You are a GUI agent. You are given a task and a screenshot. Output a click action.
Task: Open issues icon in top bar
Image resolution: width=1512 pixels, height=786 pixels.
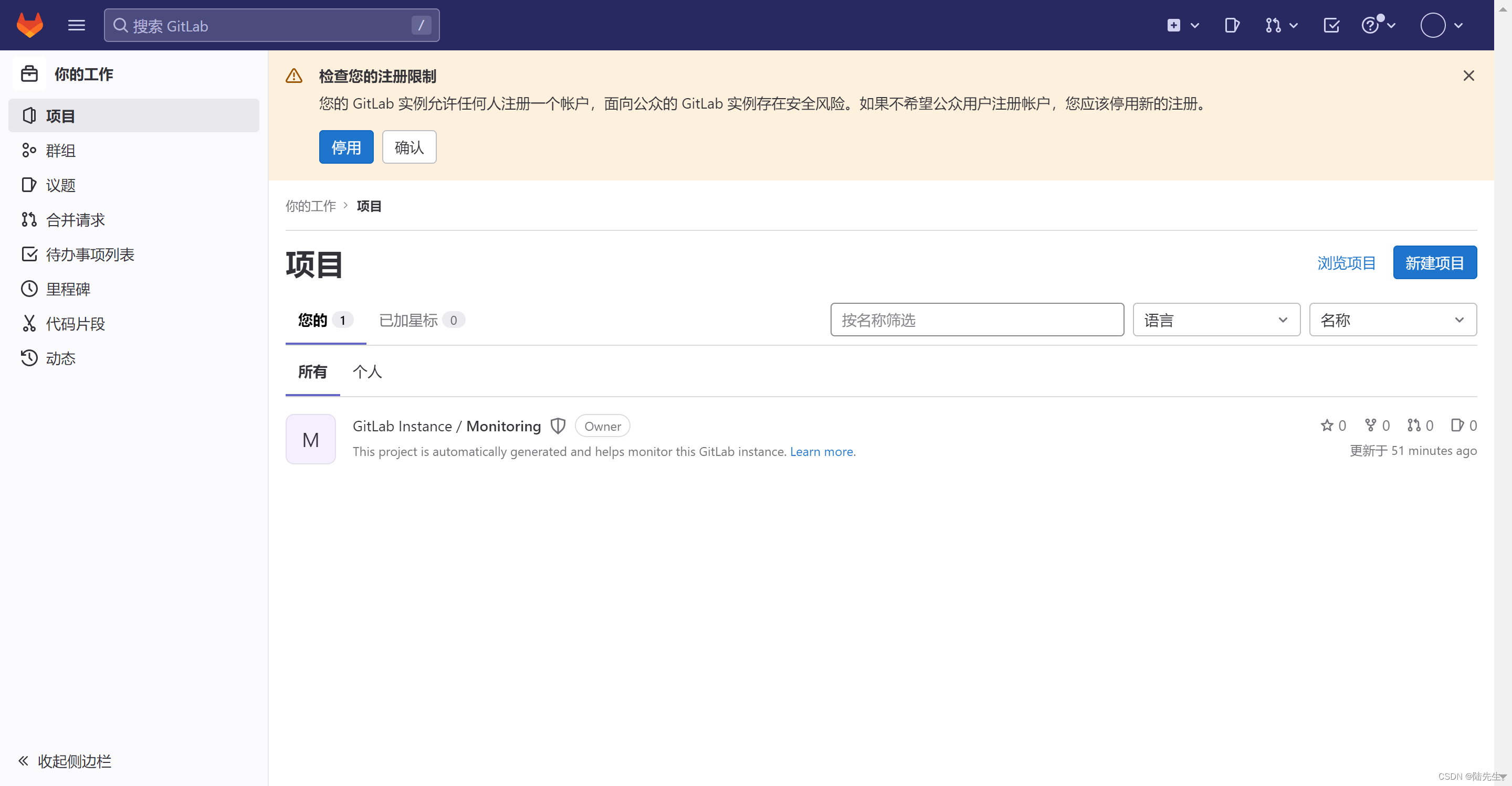[x=1232, y=25]
